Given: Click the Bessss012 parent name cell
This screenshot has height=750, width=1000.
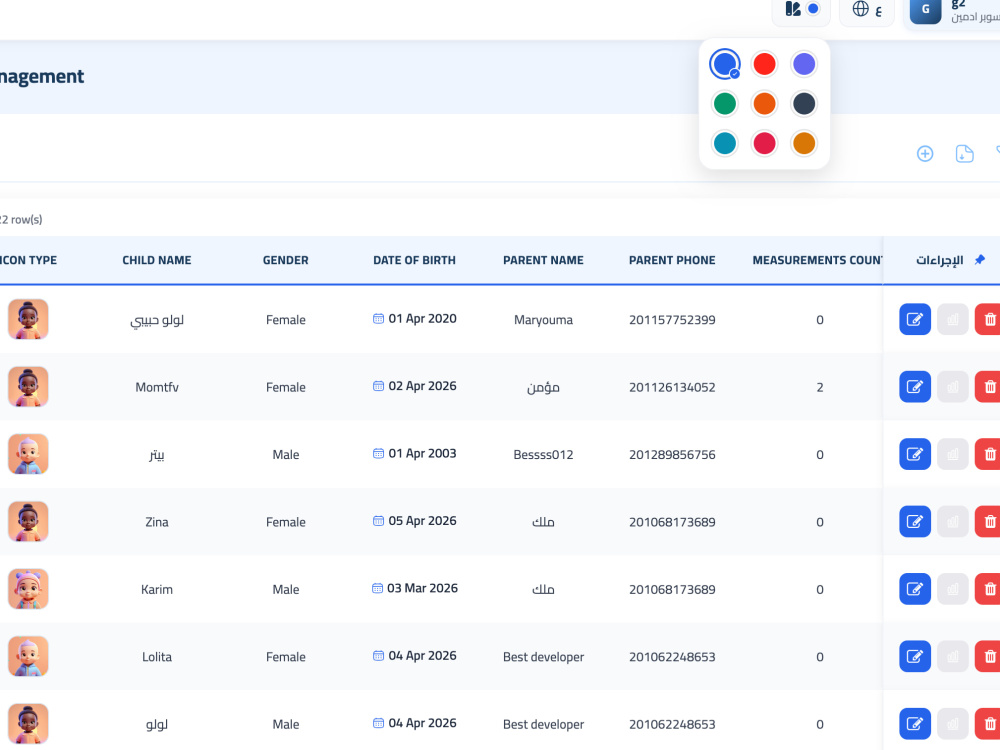Looking at the screenshot, I should coord(543,455).
